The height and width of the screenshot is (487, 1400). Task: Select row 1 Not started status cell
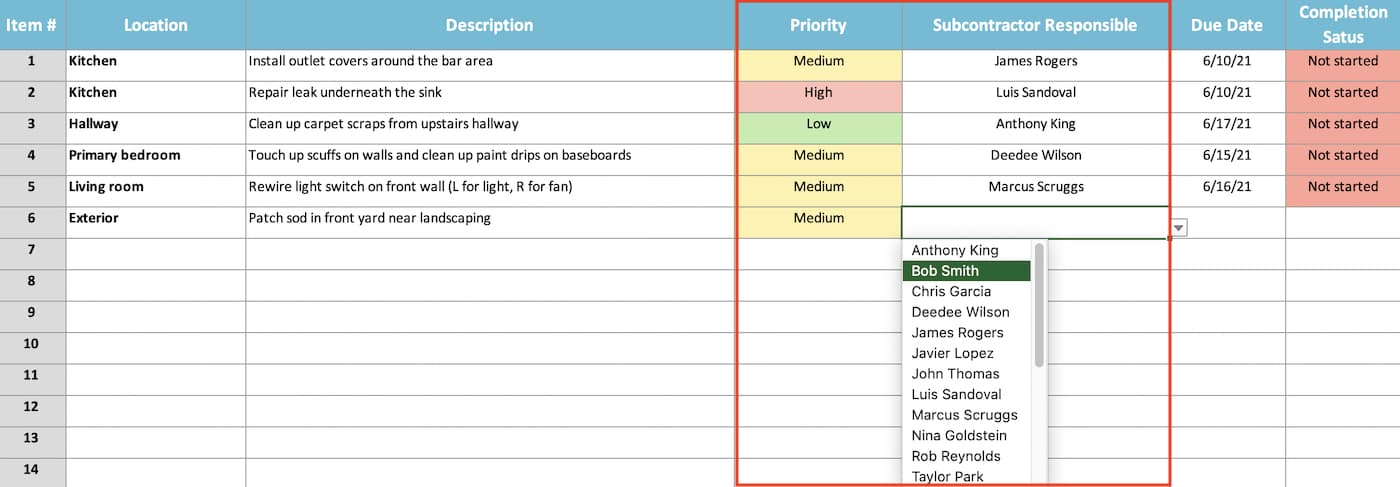click(x=1342, y=61)
